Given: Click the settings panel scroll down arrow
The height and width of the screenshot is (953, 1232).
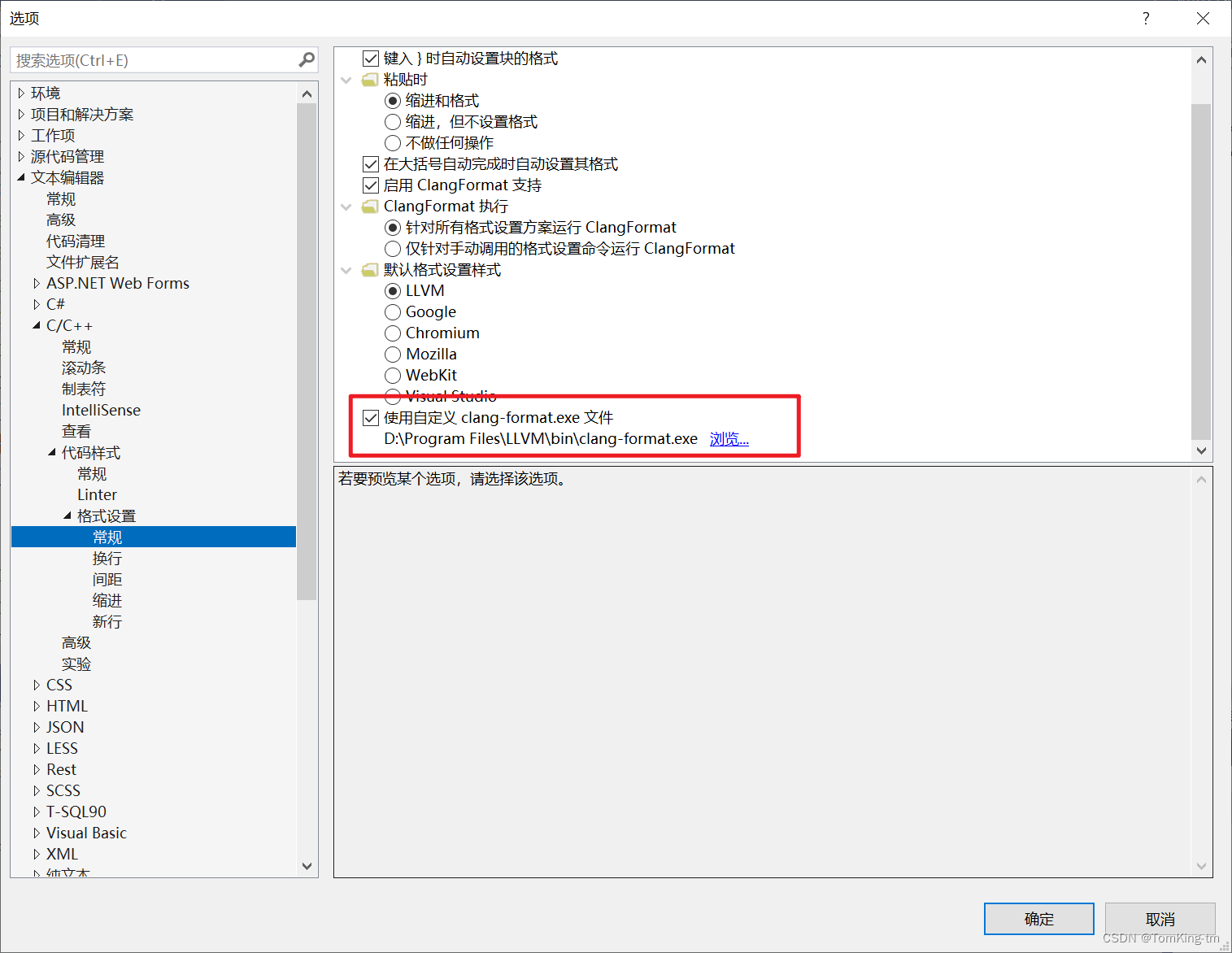Looking at the screenshot, I should point(1201,450).
